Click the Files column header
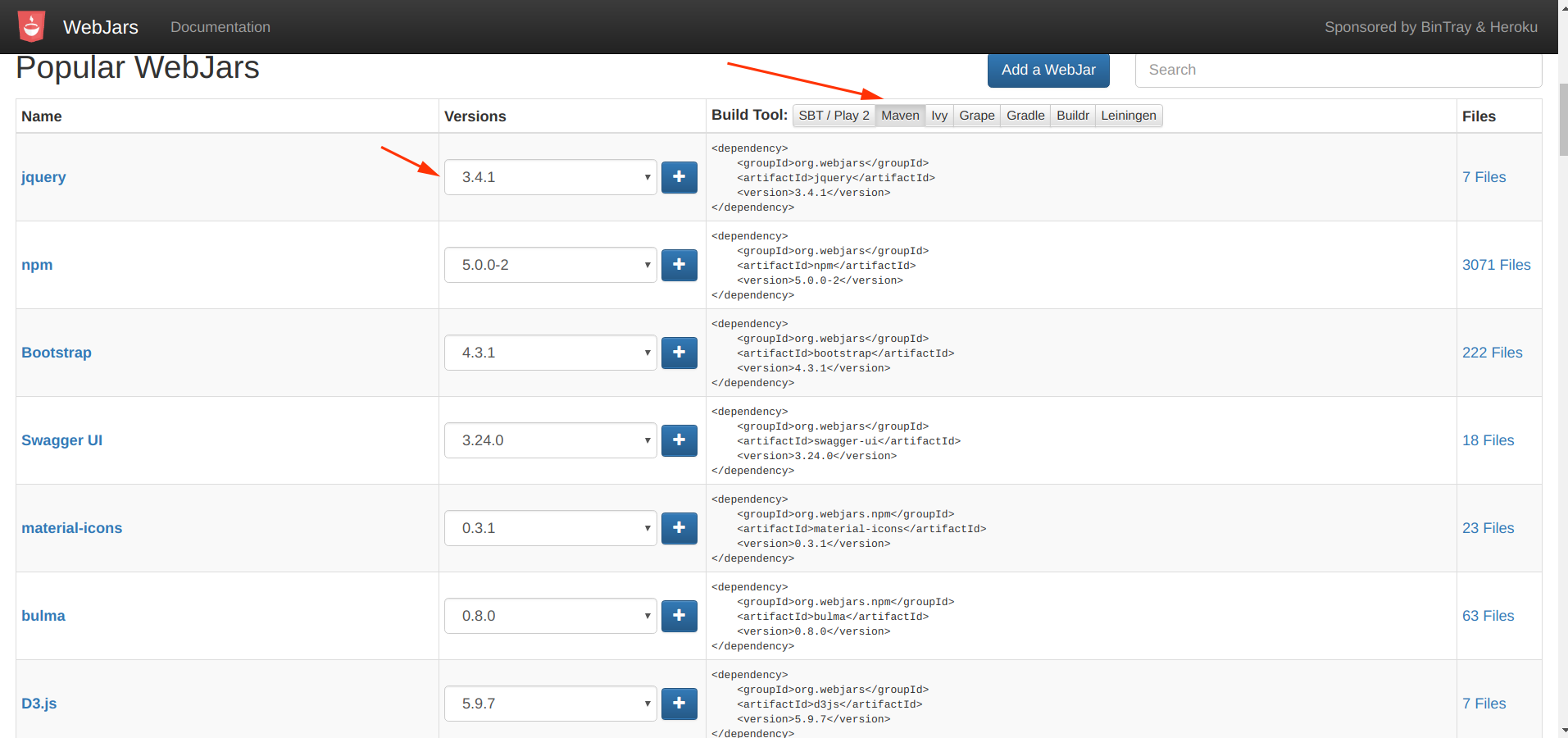 1479,116
